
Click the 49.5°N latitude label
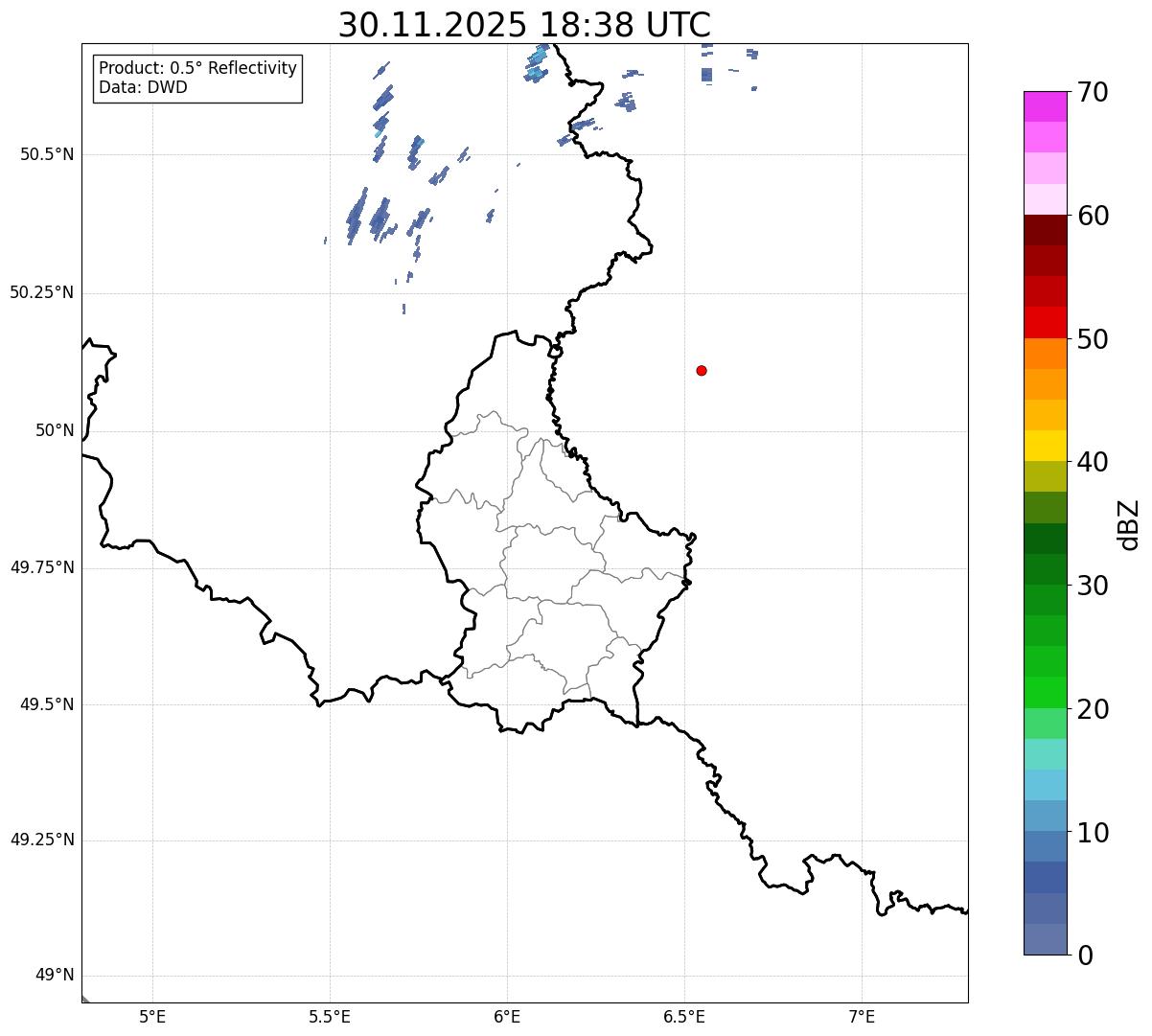tap(46, 704)
